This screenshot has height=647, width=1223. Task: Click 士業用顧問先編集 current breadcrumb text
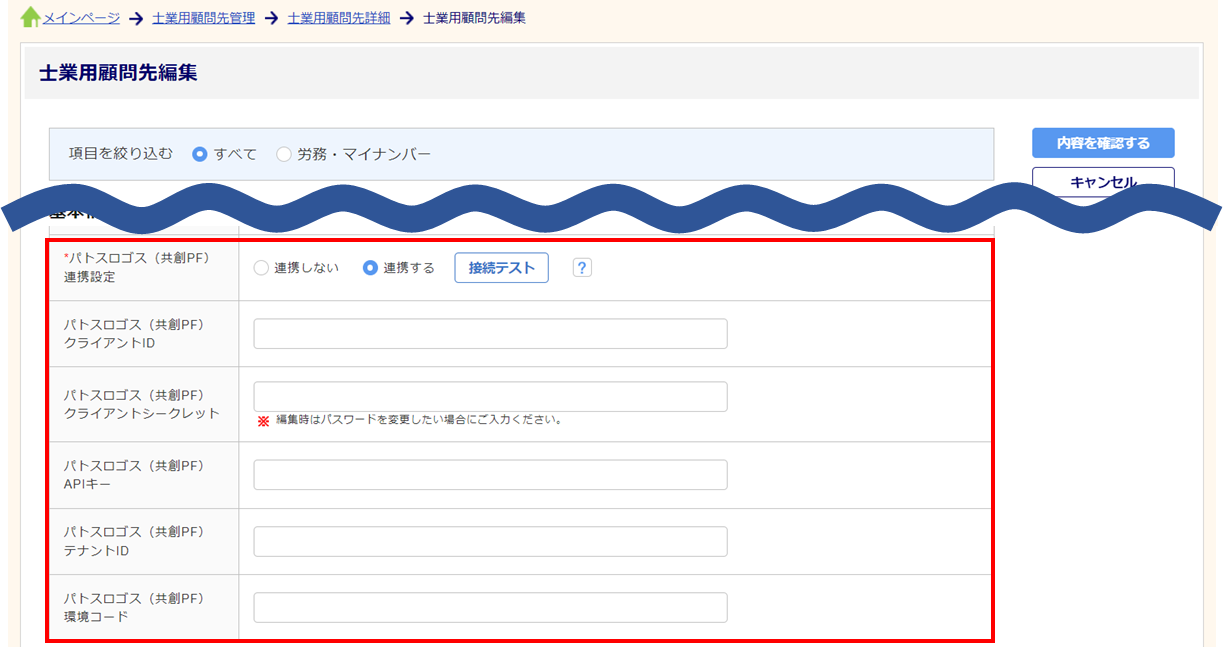[474, 18]
